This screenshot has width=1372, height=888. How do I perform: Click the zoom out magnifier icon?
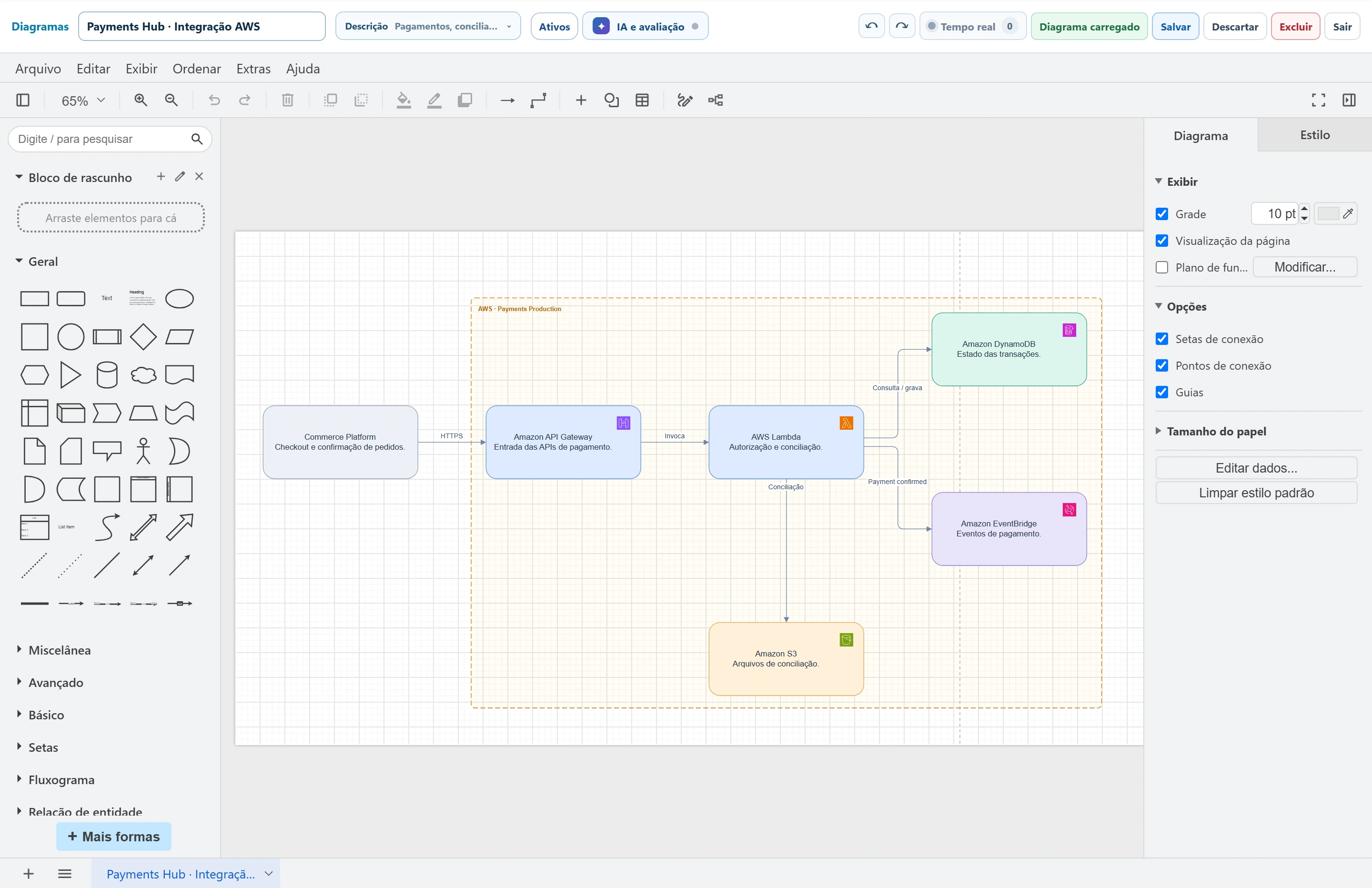click(171, 101)
